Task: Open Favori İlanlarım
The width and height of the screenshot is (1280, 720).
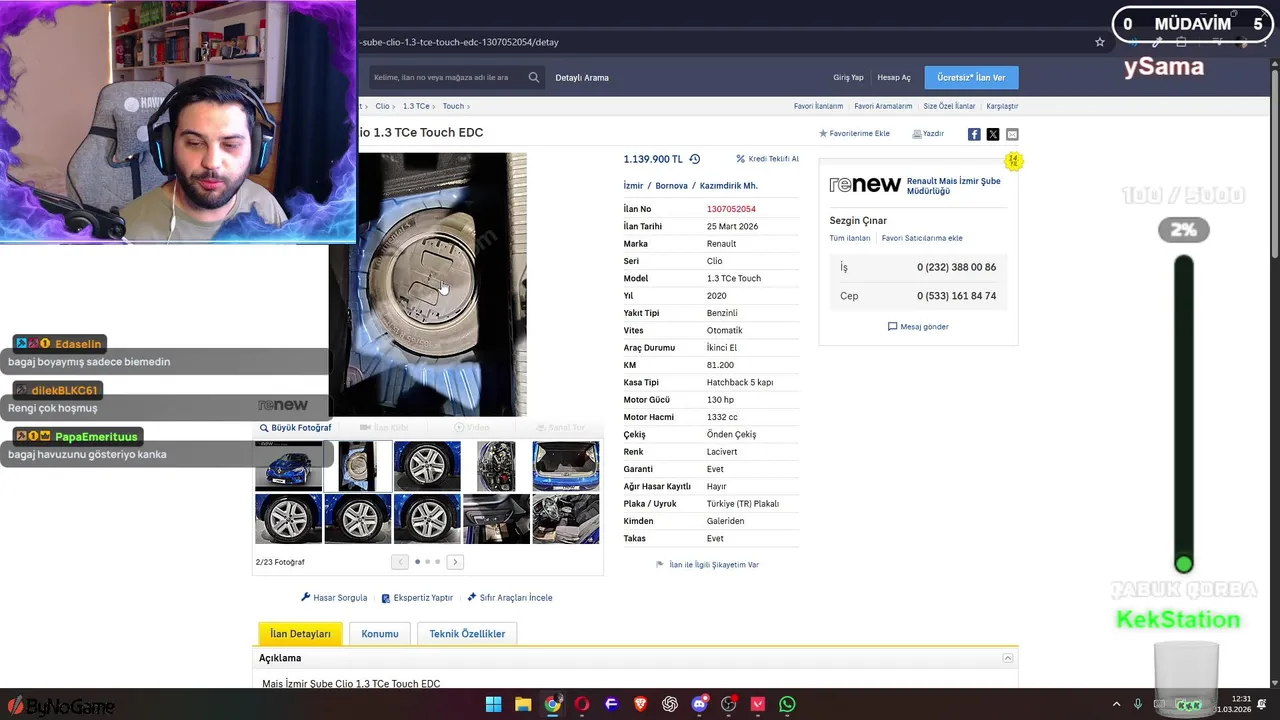Action: [x=818, y=106]
